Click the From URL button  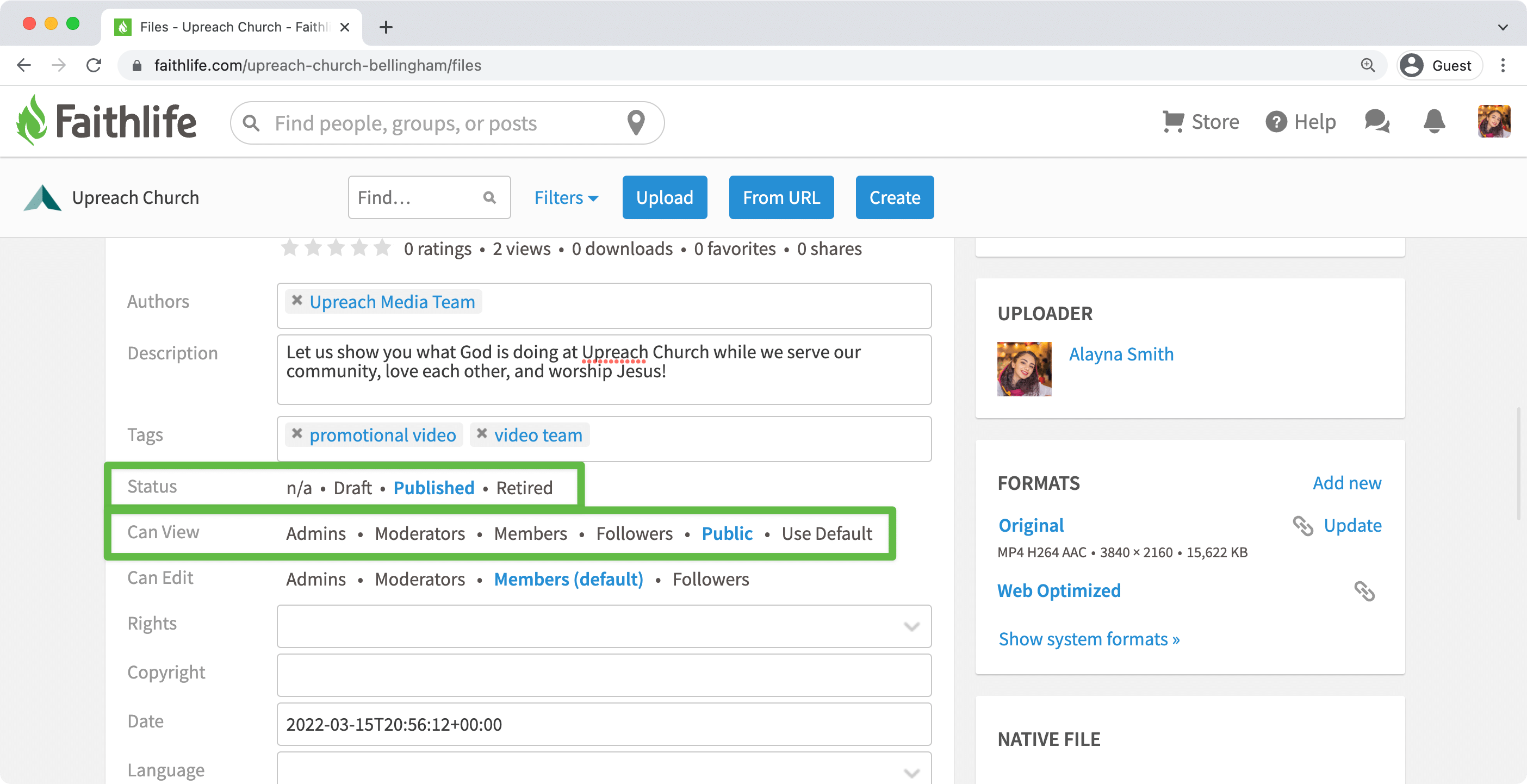[x=781, y=197]
